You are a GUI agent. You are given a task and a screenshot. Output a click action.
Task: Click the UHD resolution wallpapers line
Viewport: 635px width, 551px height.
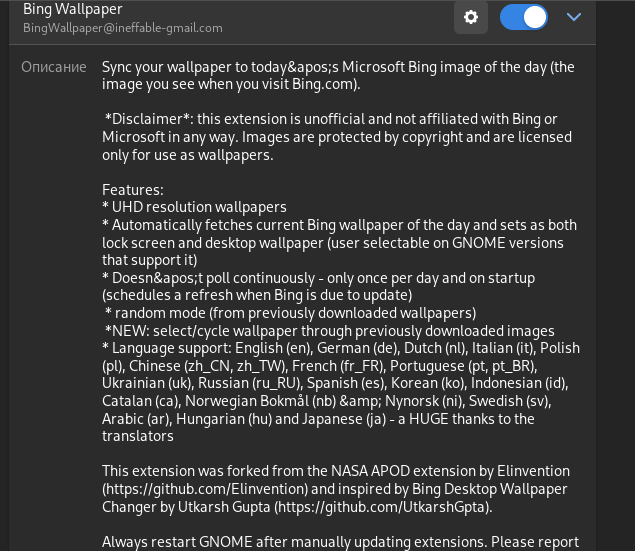point(194,207)
